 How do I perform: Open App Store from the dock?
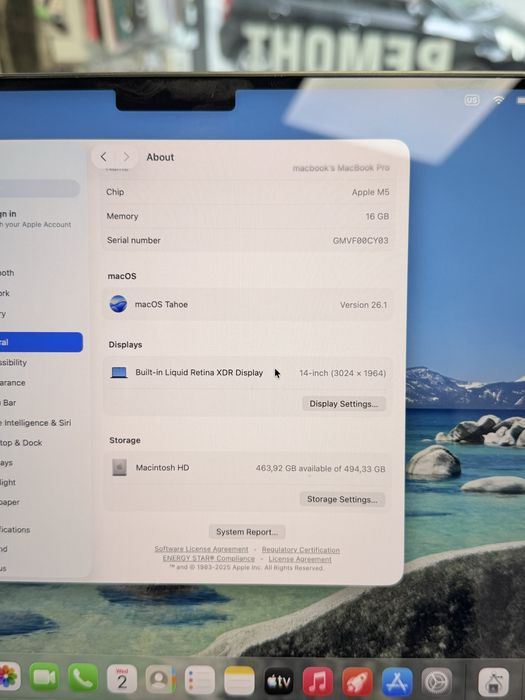(x=397, y=682)
